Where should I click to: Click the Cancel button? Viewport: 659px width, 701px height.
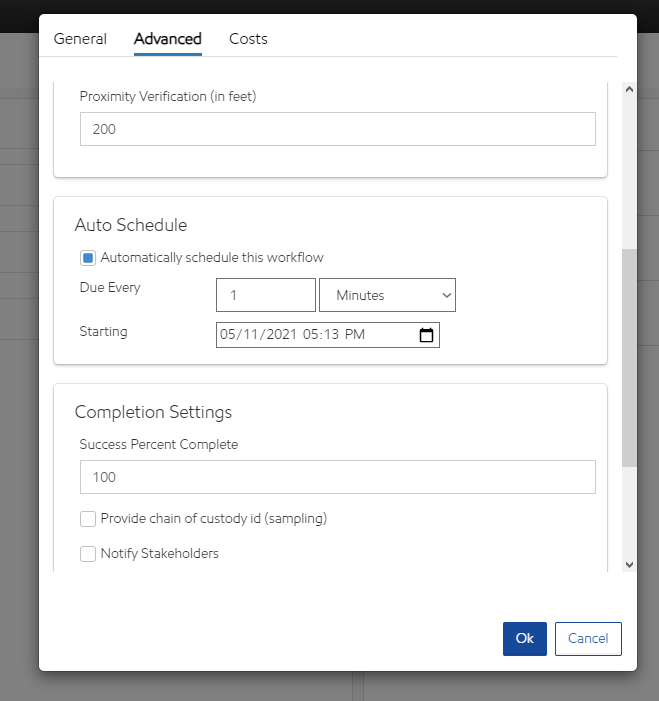[x=588, y=639]
